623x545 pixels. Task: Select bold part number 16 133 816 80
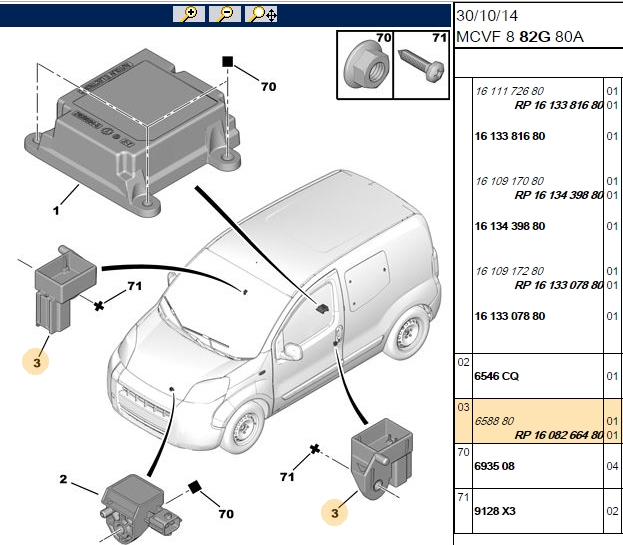(x=510, y=136)
